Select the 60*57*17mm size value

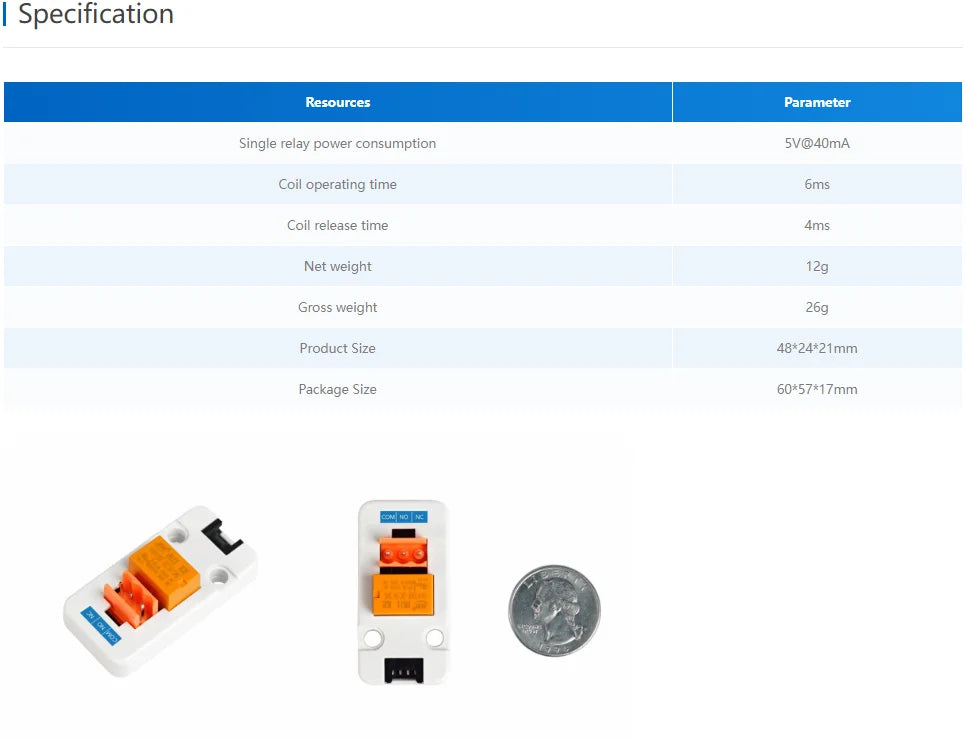coord(817,389)
